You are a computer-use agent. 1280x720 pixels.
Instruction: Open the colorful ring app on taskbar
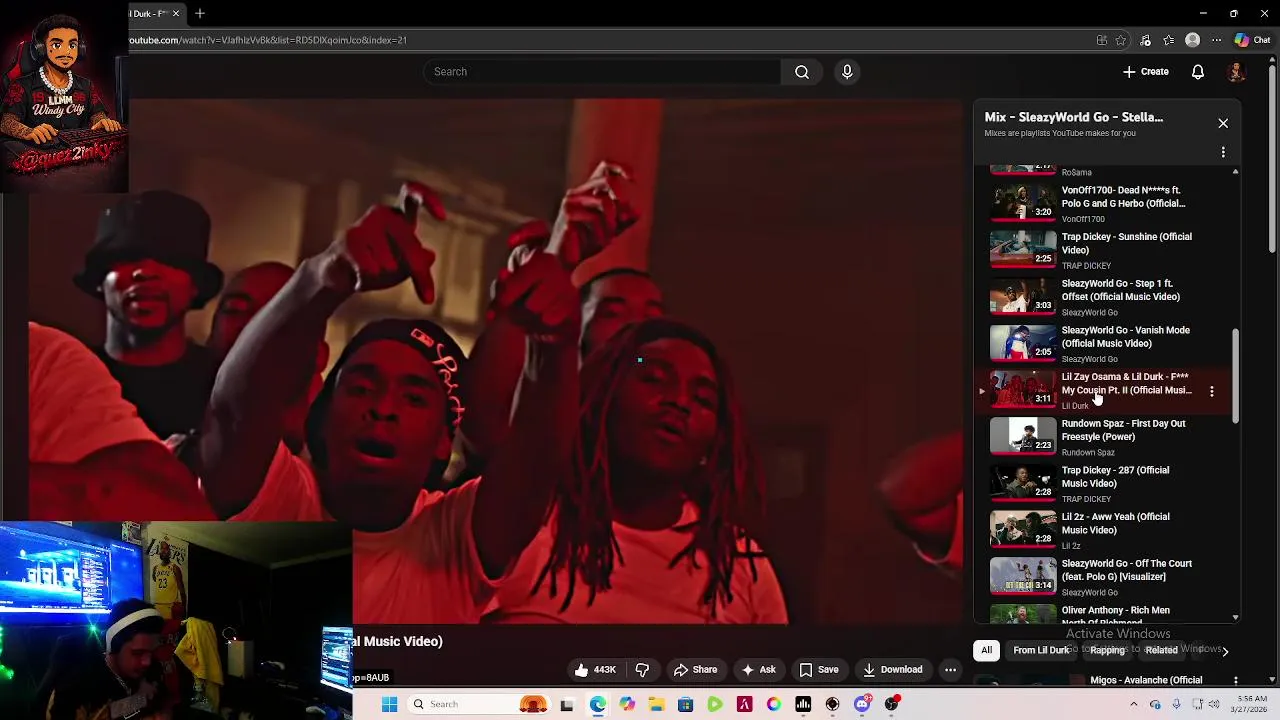pyautogui.click(x=774, y=704)
